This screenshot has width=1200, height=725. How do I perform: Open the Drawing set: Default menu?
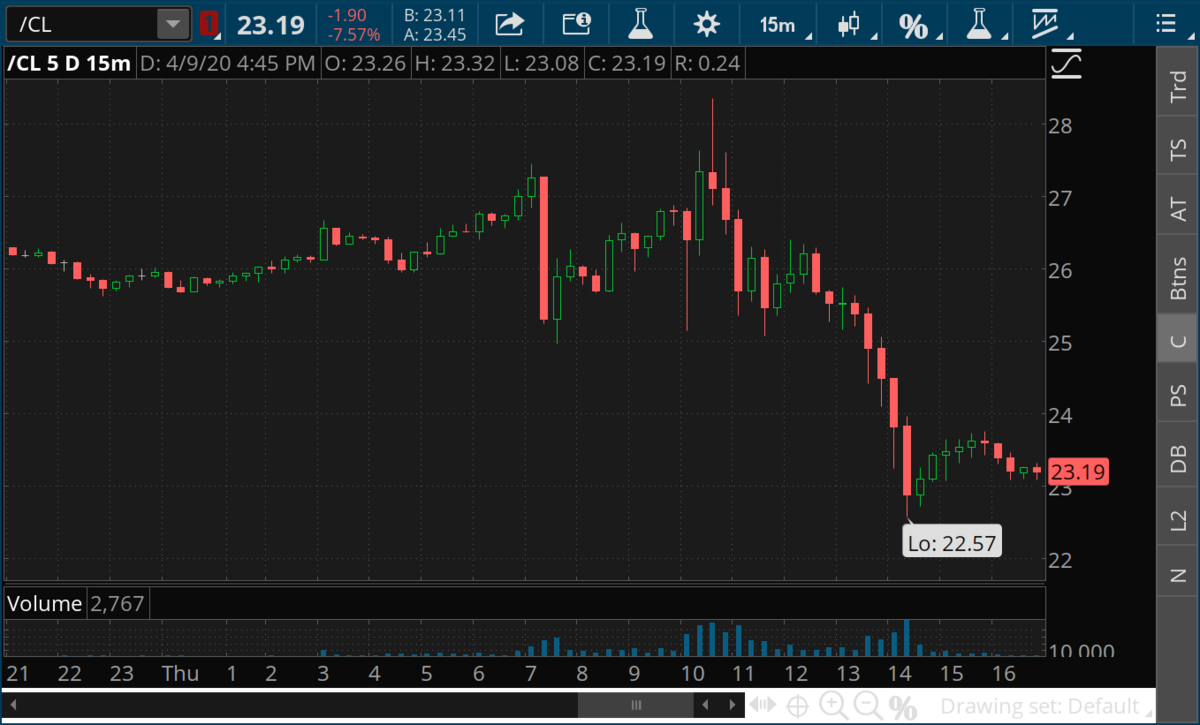click(1039, 707)
